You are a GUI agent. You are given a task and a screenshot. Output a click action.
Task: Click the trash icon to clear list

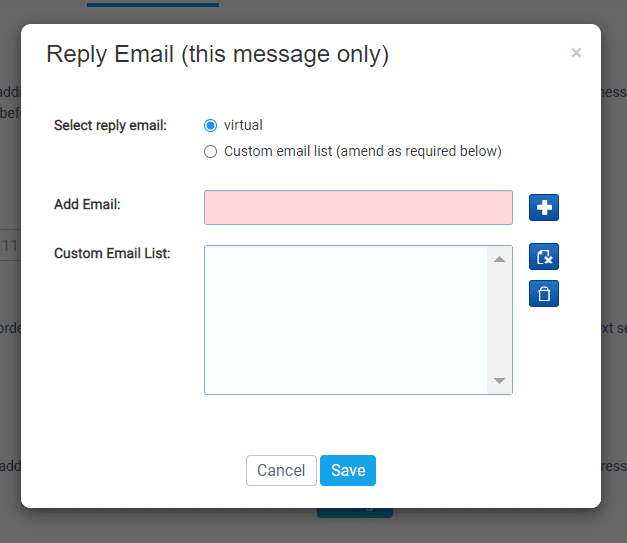coord(543,294)
